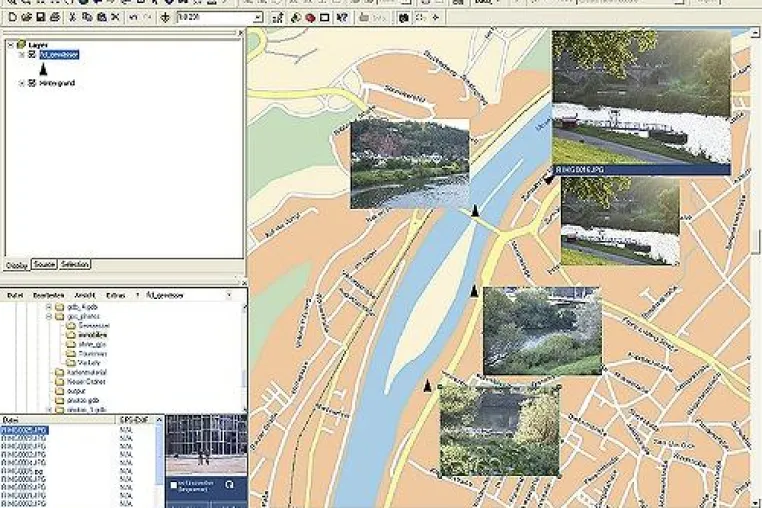Select the Neuer Ordner folder
This screenshot has height=508, width=762.
tap(80, 382)
